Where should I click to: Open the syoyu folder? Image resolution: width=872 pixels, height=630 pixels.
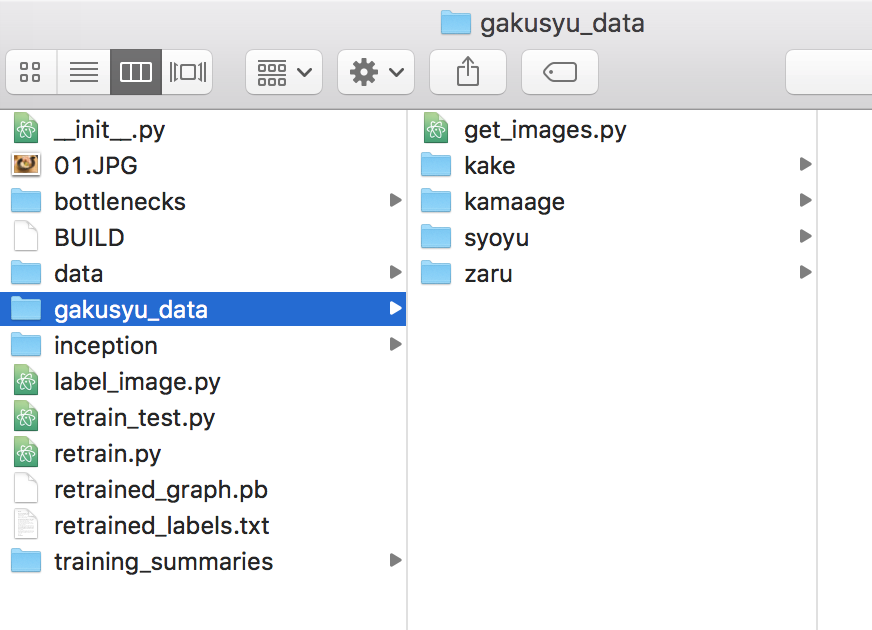point(496,237)
